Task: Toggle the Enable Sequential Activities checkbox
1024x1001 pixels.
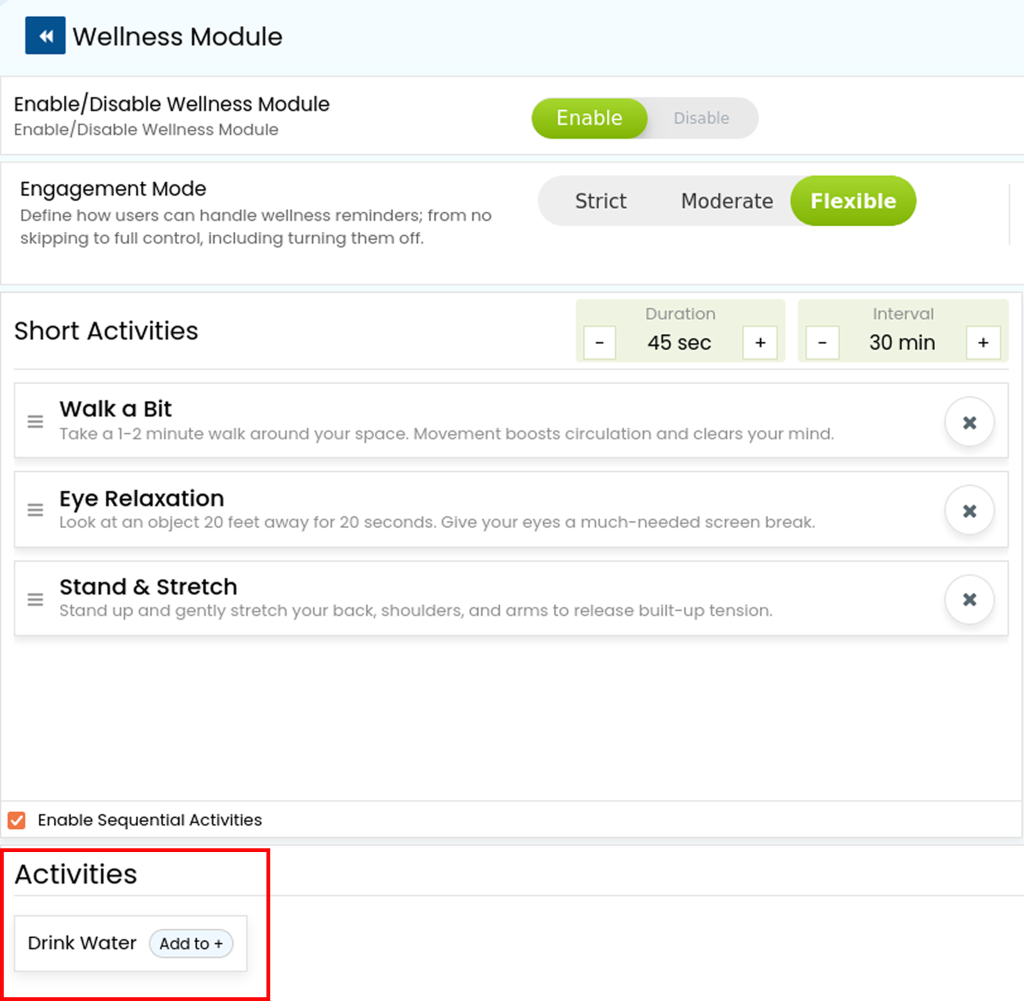Action: [17, 820]
